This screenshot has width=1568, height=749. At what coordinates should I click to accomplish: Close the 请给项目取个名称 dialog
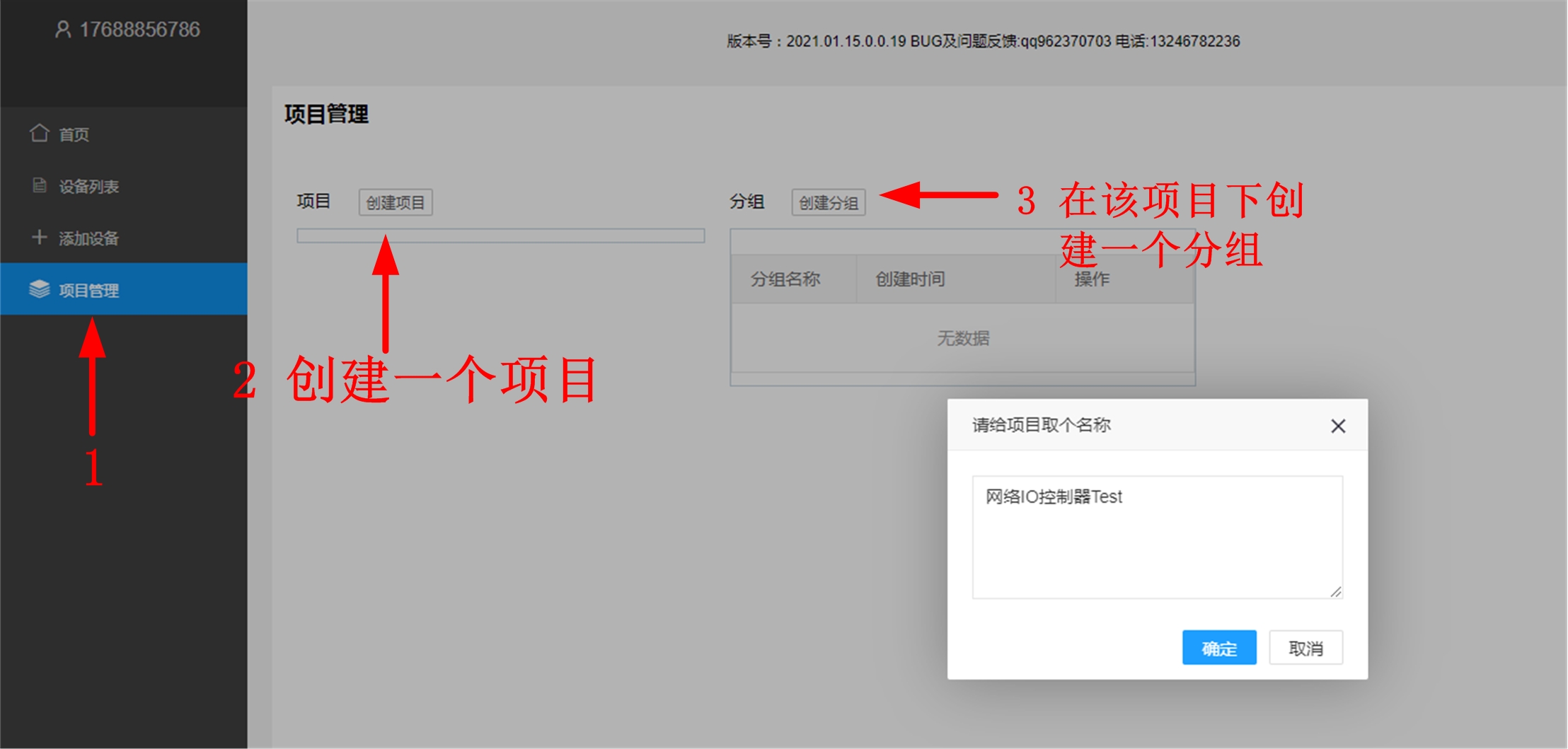click(x=1338, y=426)
